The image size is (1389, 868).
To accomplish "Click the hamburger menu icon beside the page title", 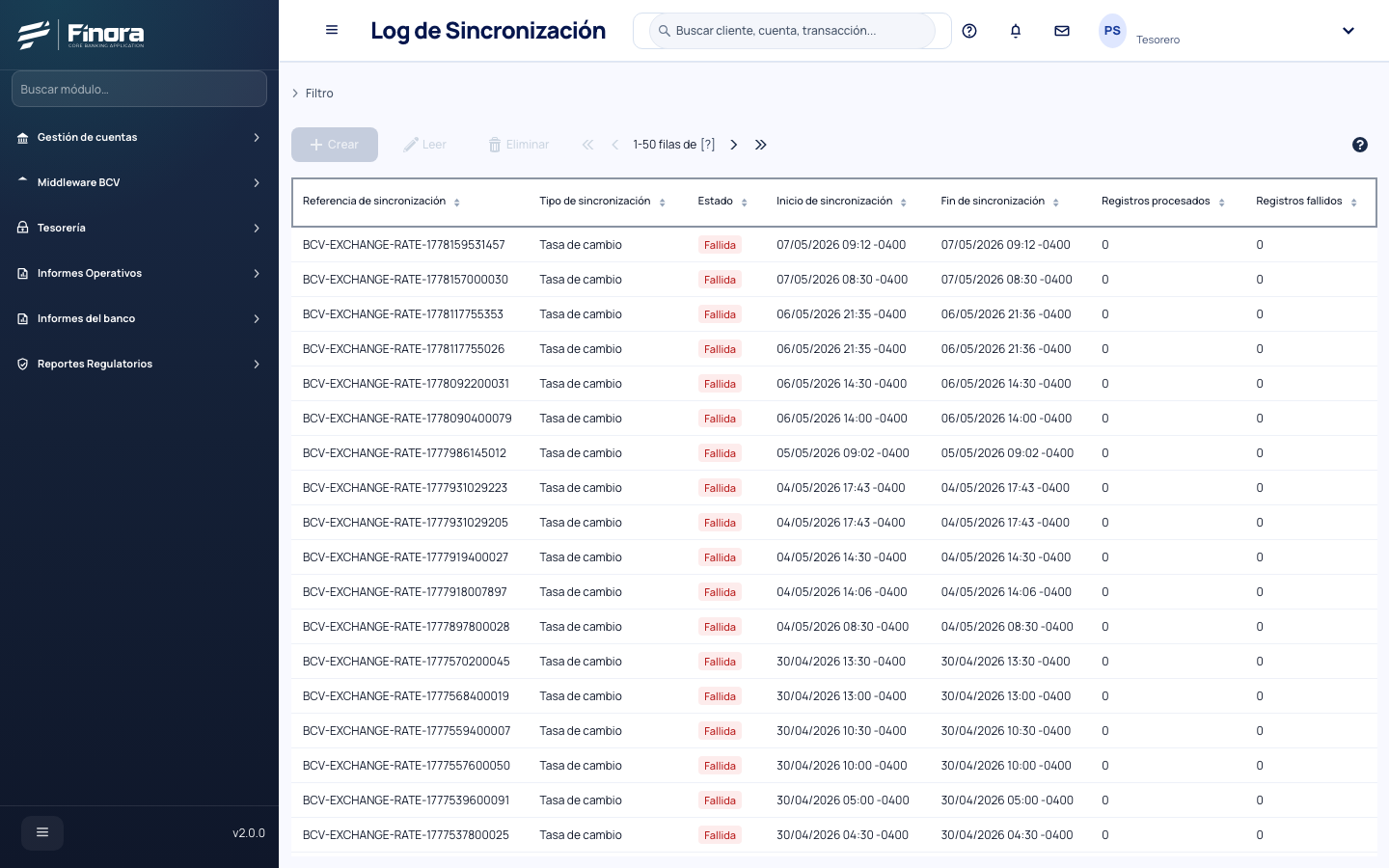I will 332,30.
